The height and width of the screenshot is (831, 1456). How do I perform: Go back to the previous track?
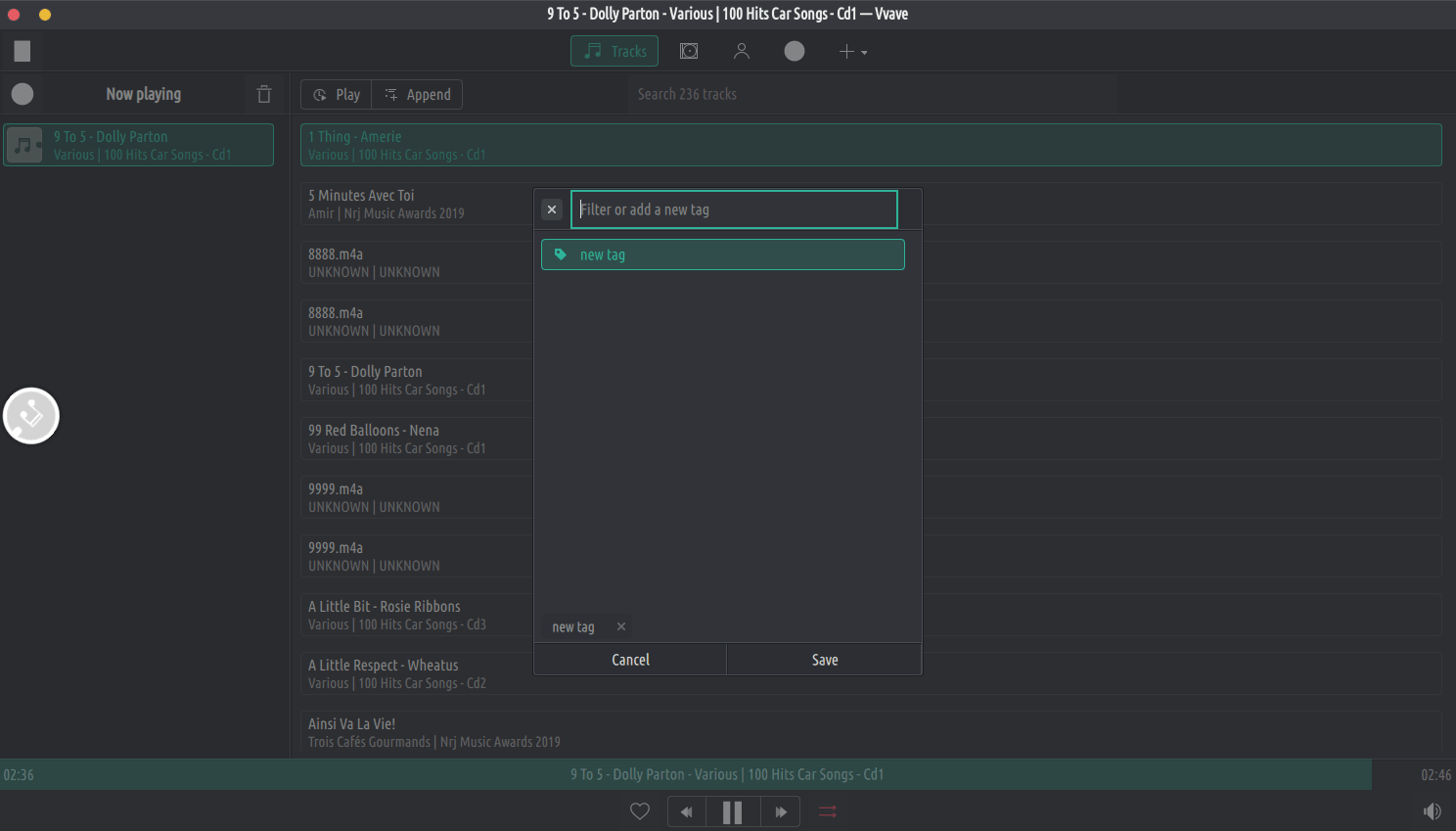pyautogui.click(x=687, y=811)
